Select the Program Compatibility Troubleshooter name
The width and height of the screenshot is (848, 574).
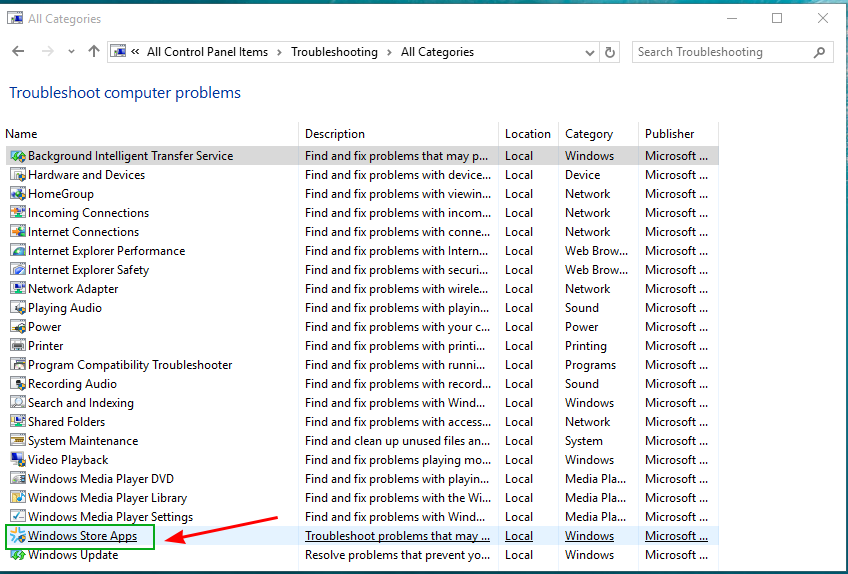pos(130,365)
